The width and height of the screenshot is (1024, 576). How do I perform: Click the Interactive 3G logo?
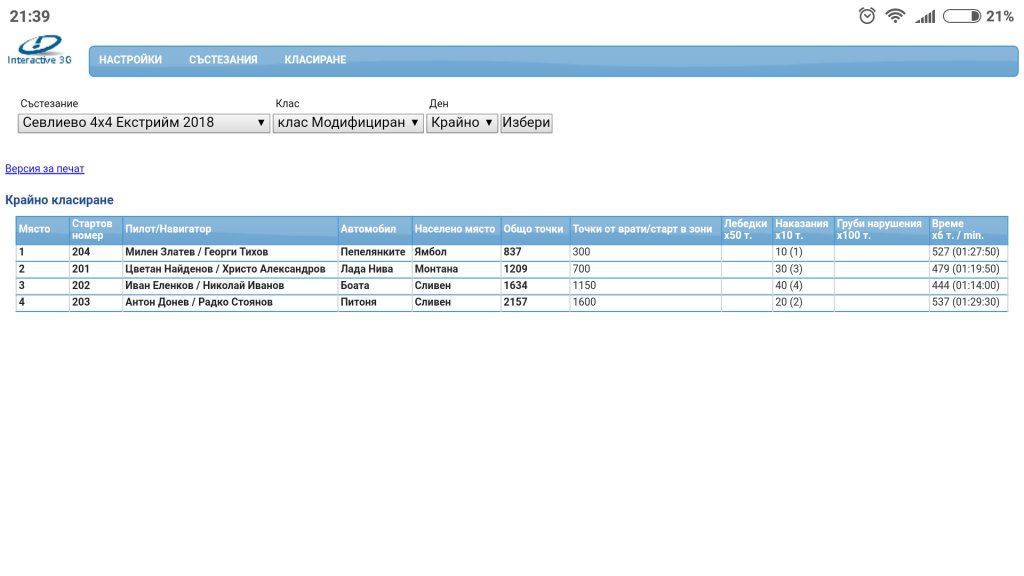39,50
